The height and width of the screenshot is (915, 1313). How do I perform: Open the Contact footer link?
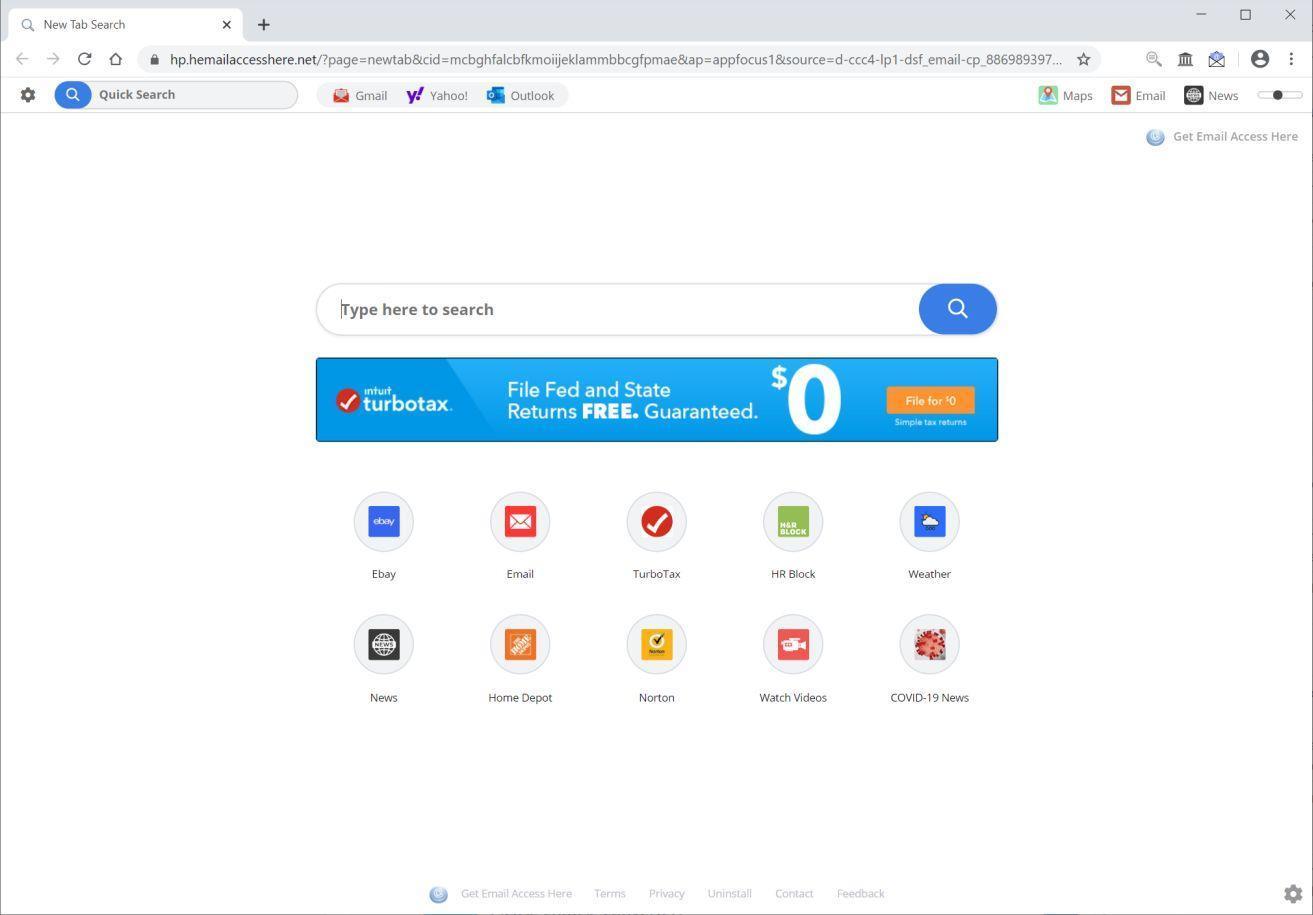(x=794, y=893)
